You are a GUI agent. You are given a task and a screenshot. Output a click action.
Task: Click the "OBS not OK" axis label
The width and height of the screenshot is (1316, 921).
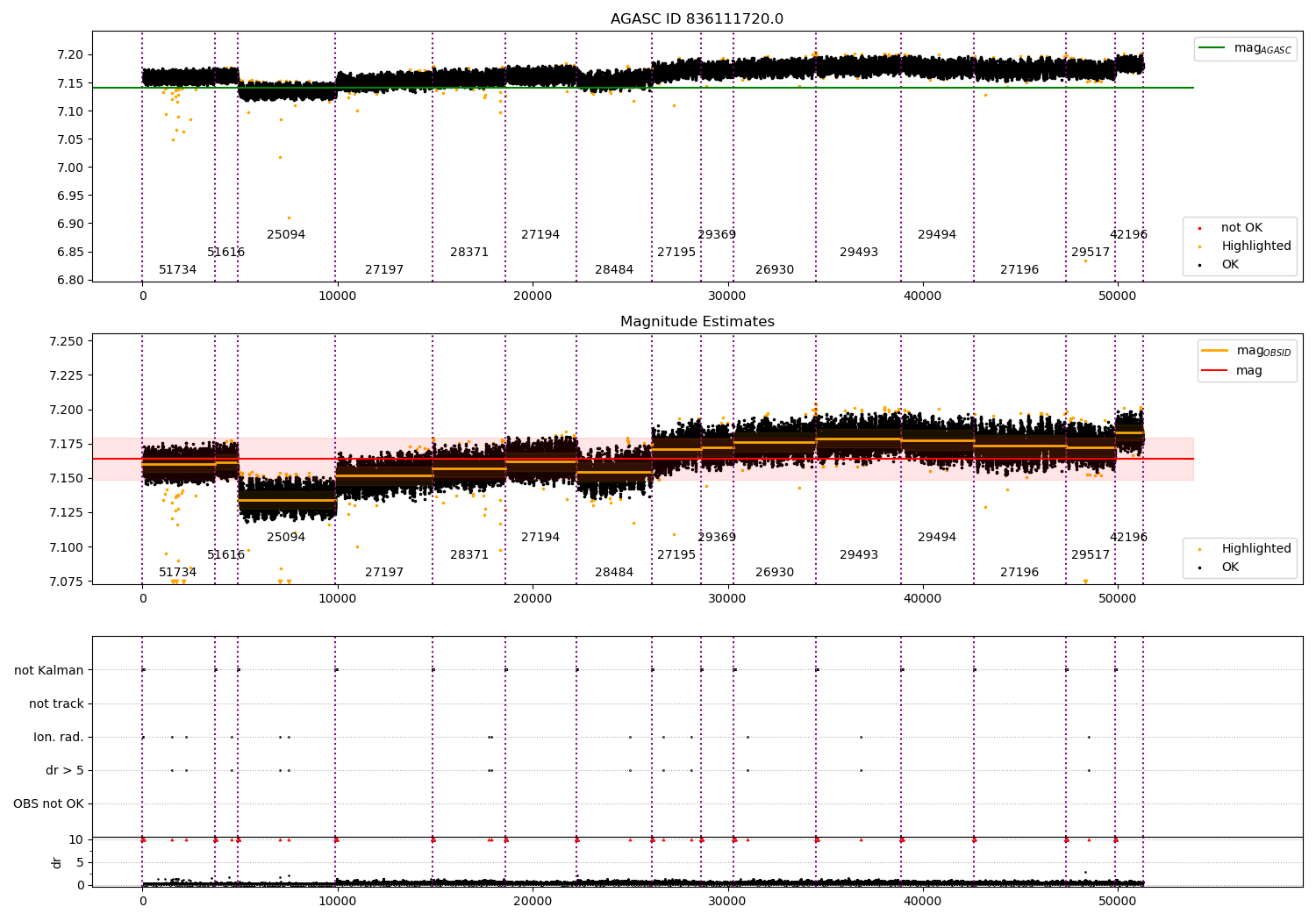click(48, 803)
